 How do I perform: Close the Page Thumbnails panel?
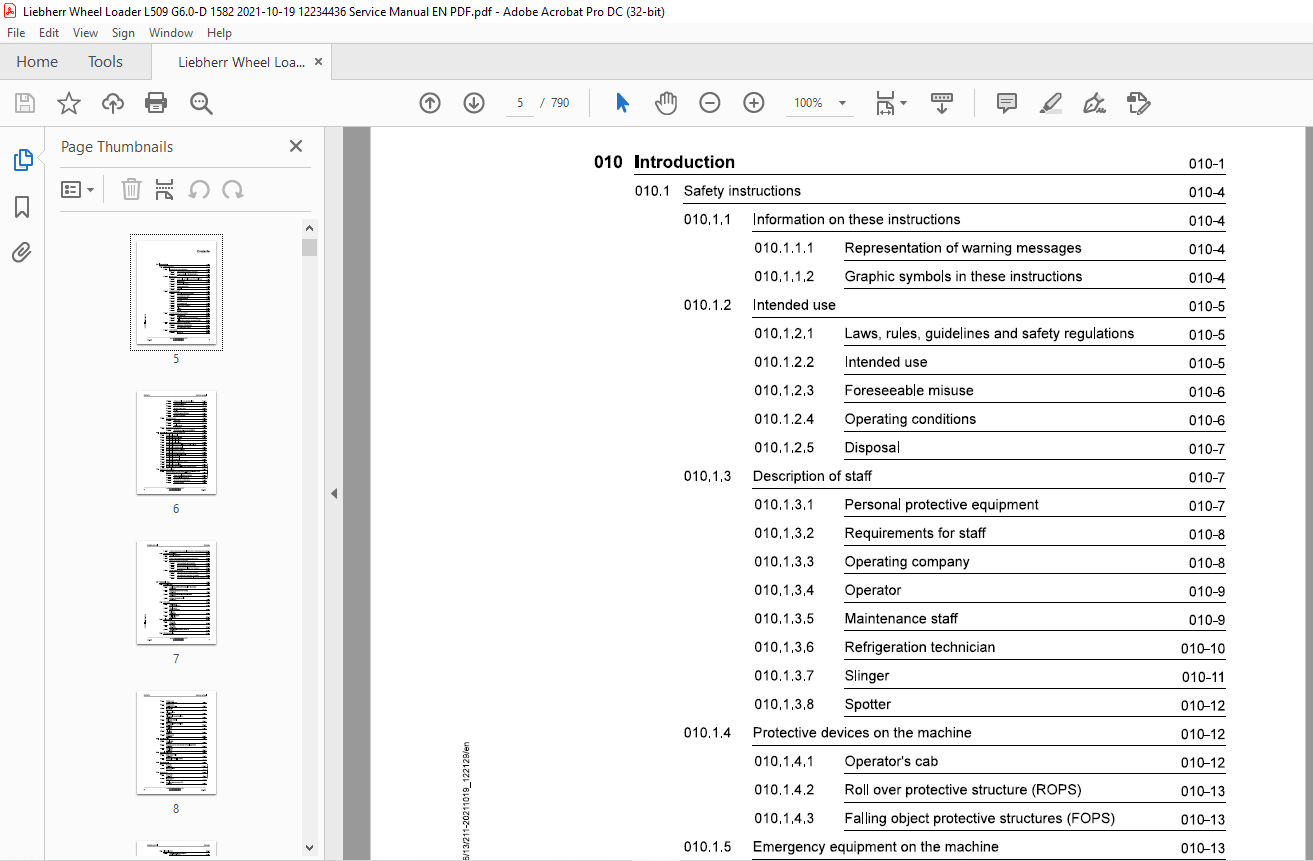coord(296,146)
